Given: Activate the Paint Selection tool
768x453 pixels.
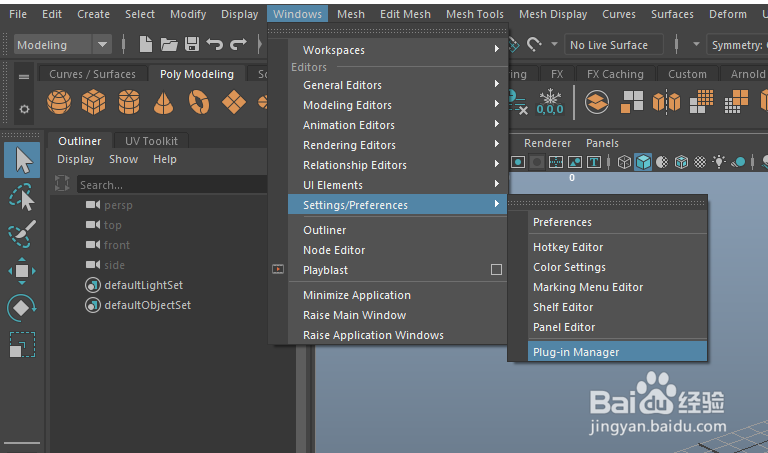Looking at the screenshot, I should [x=22, y=234].
